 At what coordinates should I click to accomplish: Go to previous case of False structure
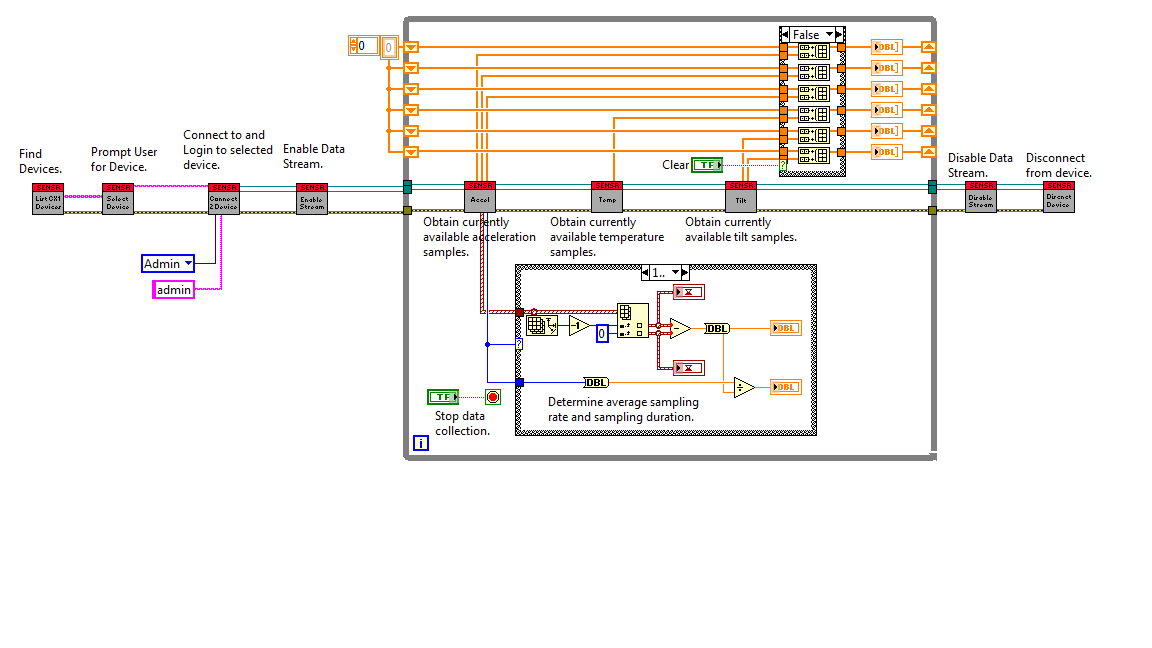(x=785, y=35)
